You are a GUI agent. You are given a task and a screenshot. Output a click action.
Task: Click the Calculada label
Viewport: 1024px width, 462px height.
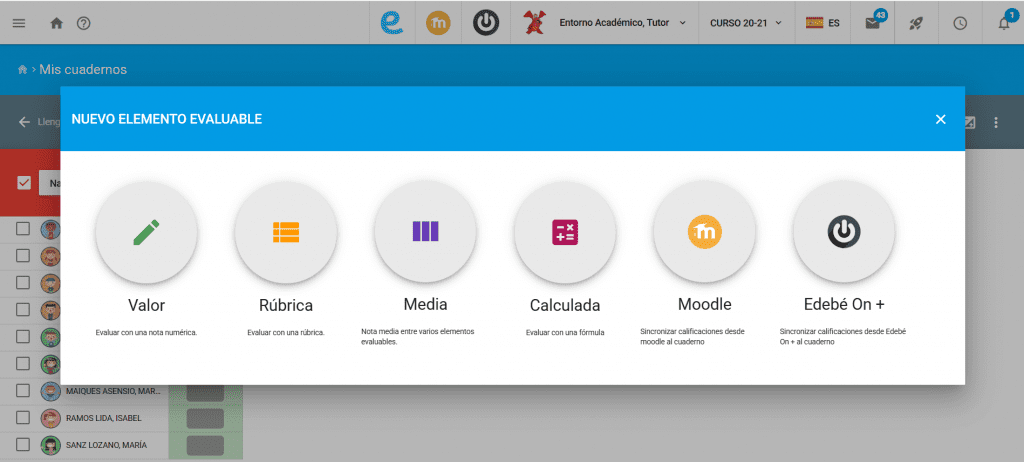pos(565,305)
